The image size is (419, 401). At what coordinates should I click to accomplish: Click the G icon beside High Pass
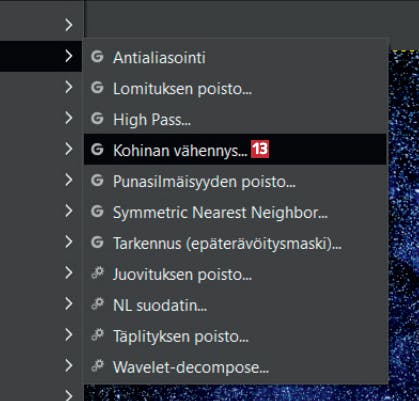click(97, 119)
